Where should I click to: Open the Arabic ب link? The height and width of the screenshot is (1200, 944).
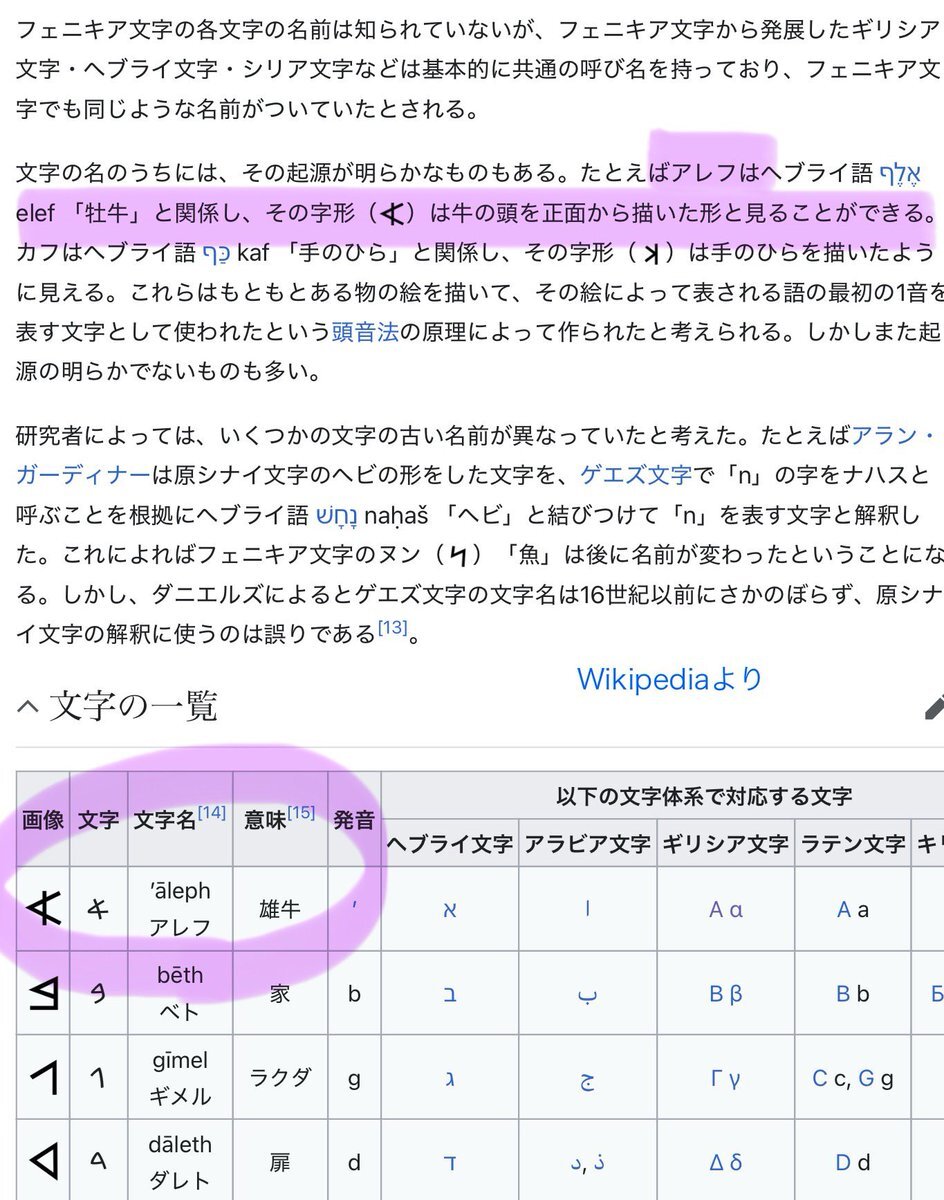(587, 996)
